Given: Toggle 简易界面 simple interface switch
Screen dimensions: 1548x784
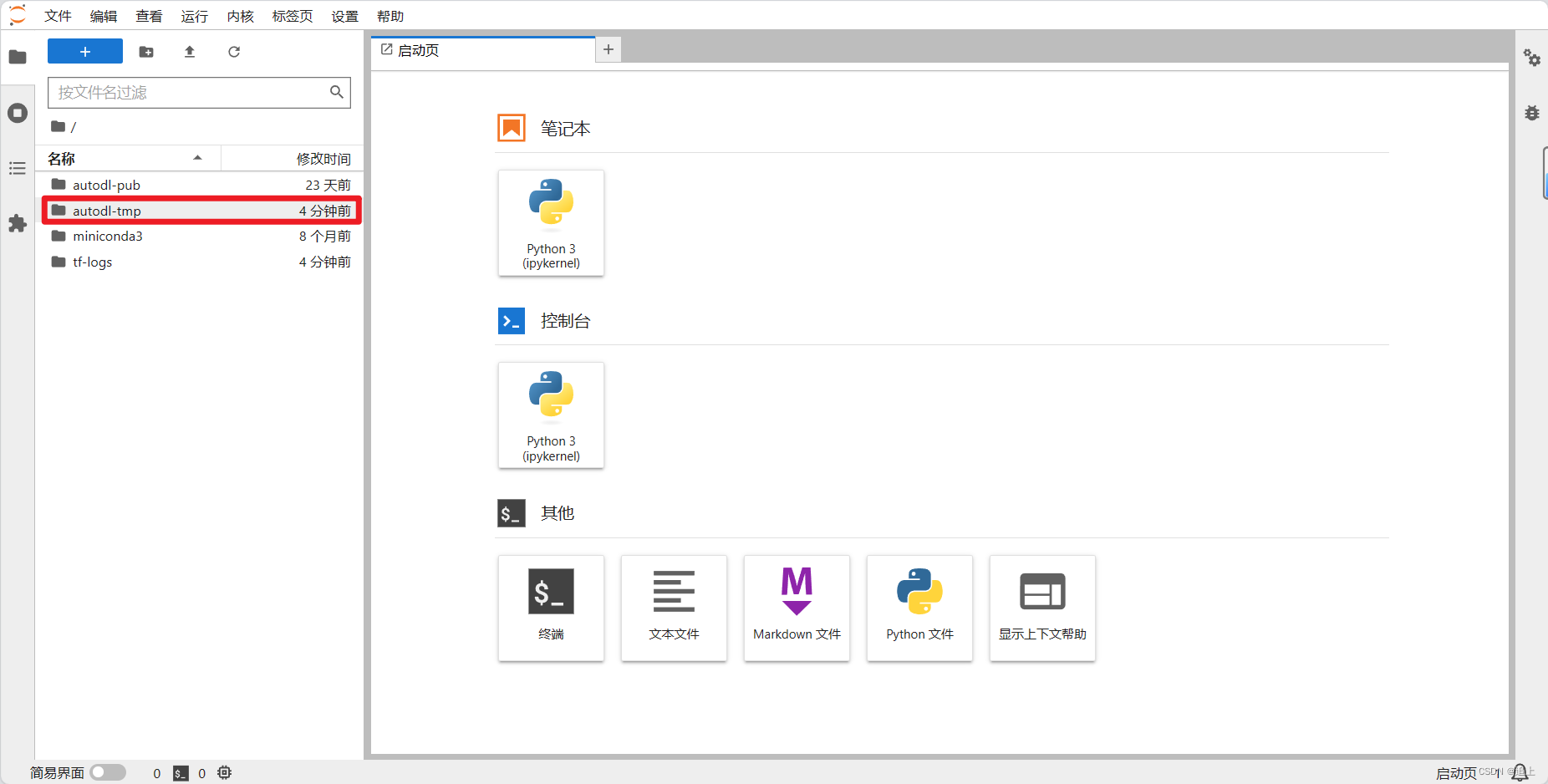Looking at the screenshot, I should click(108, 772).
